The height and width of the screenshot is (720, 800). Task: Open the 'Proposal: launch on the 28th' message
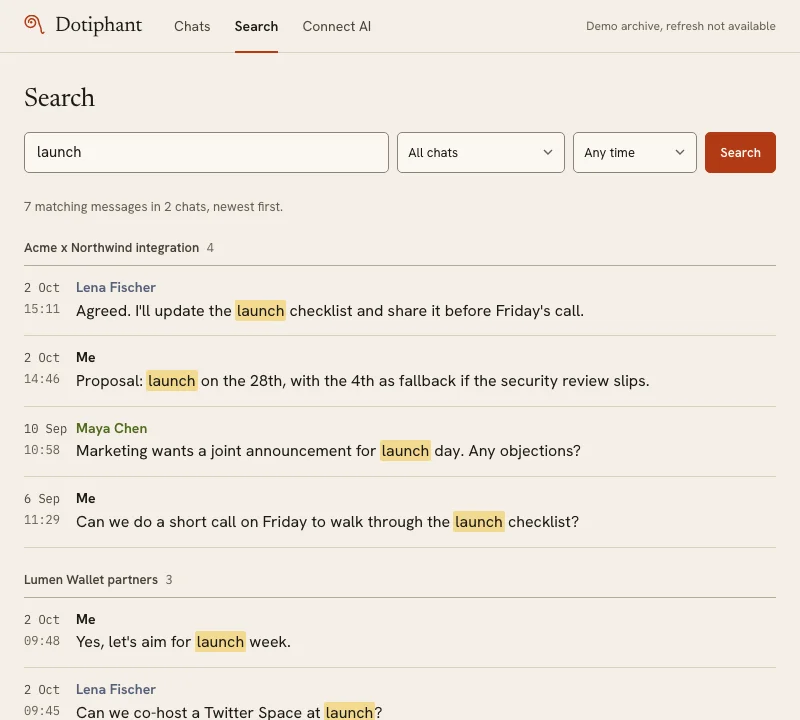[400, 371]
